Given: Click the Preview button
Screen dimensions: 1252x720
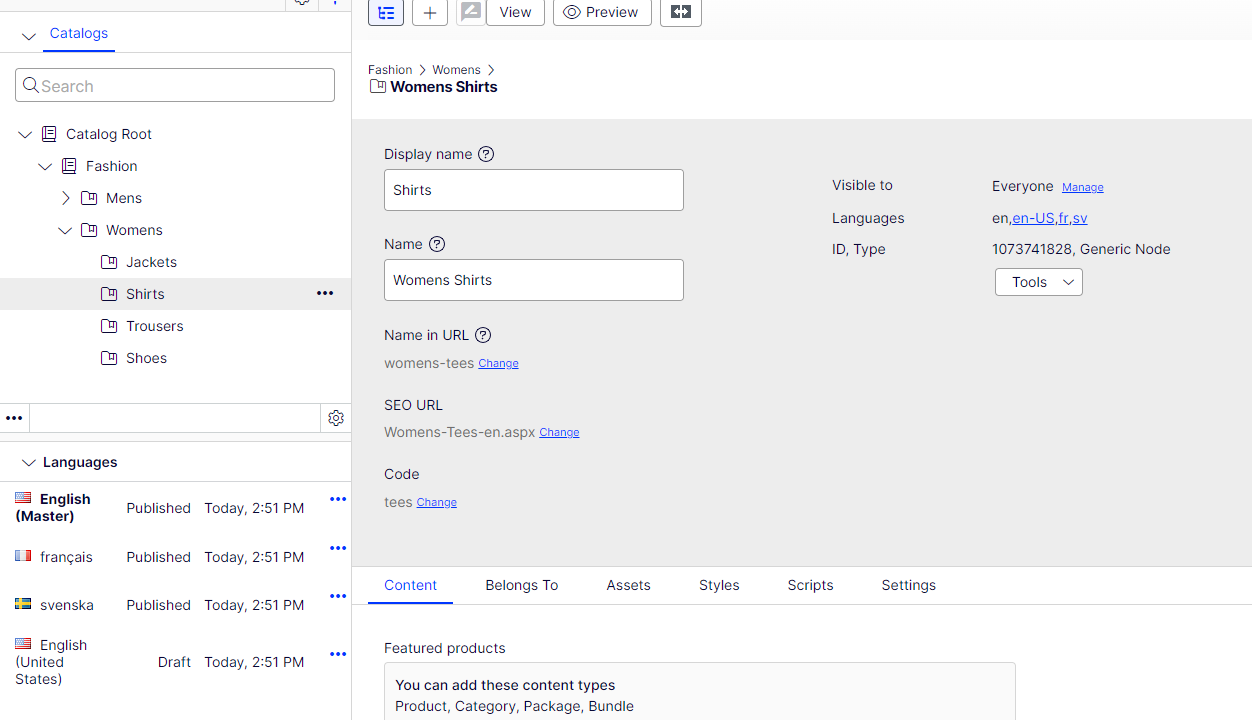Looking at the screenshot, I should click(602, 12).
